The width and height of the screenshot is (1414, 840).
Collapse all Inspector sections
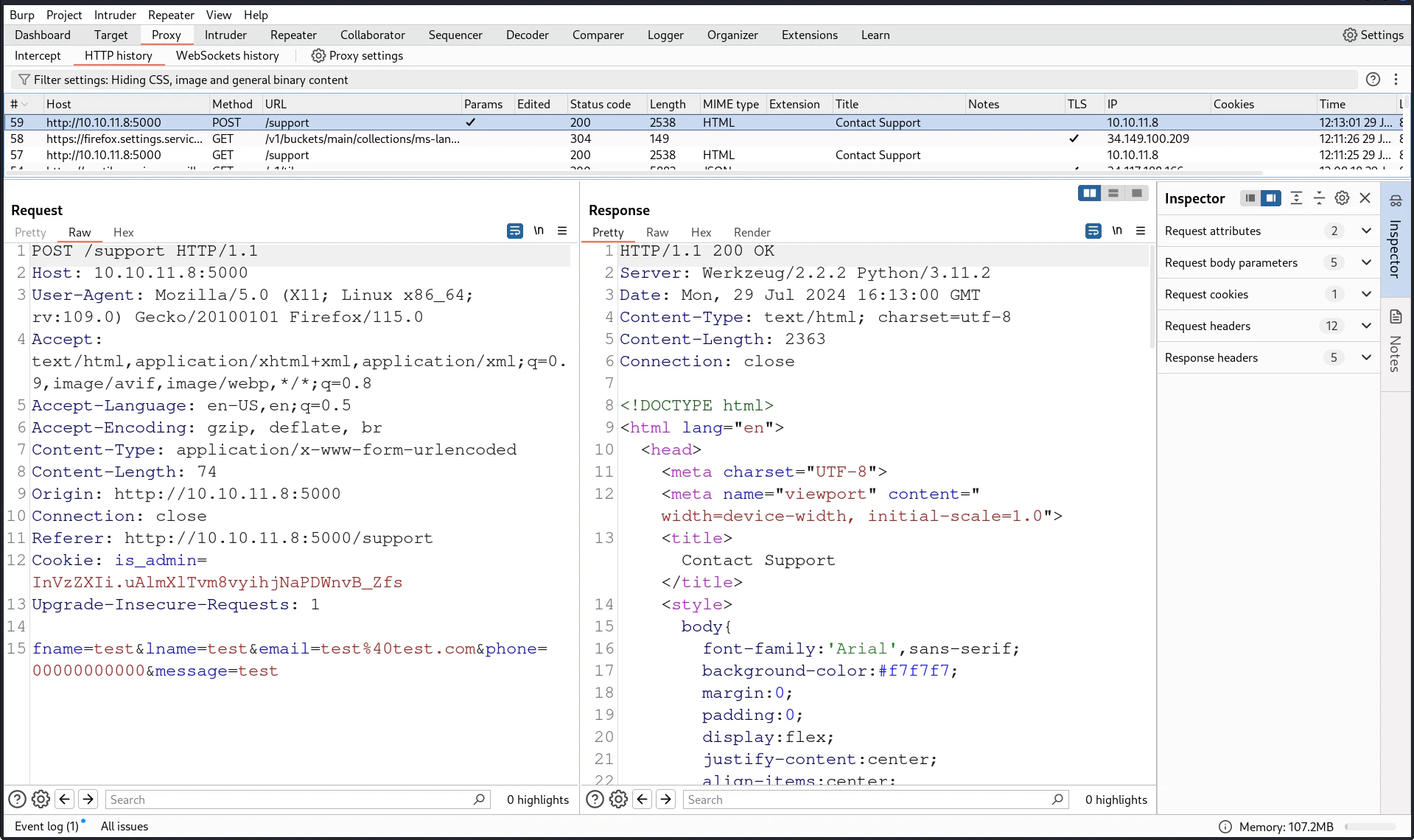point(1319,197)
